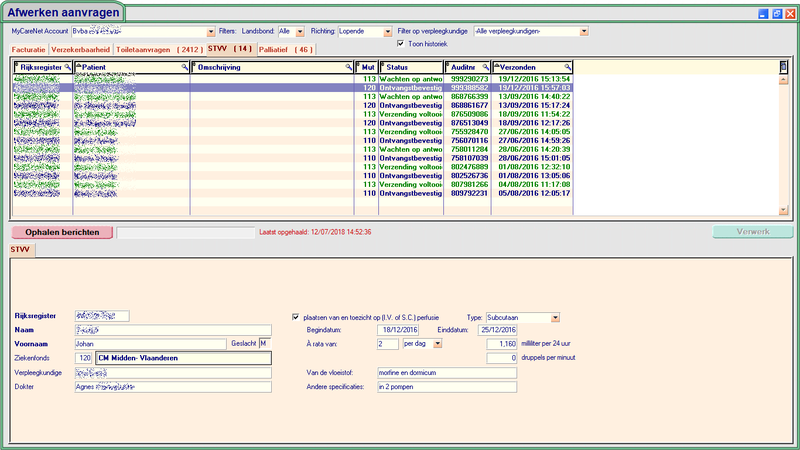Click the search icon in Rijksregister column header
This screenshot has width=800, height=450.
[67, 66]
